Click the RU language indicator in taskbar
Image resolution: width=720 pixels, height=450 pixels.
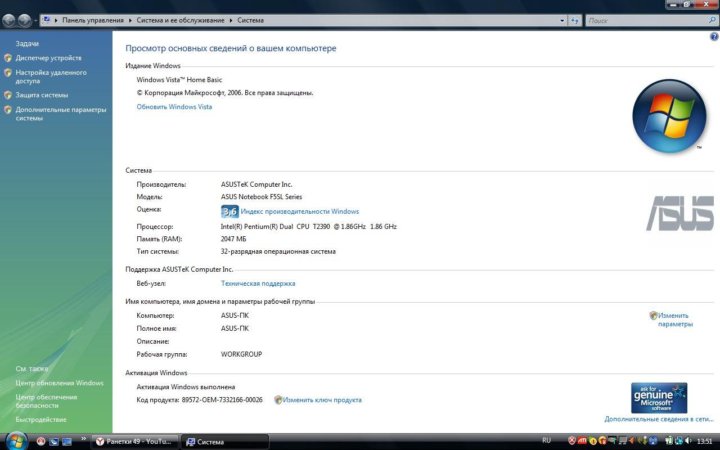tap(546, 440)
